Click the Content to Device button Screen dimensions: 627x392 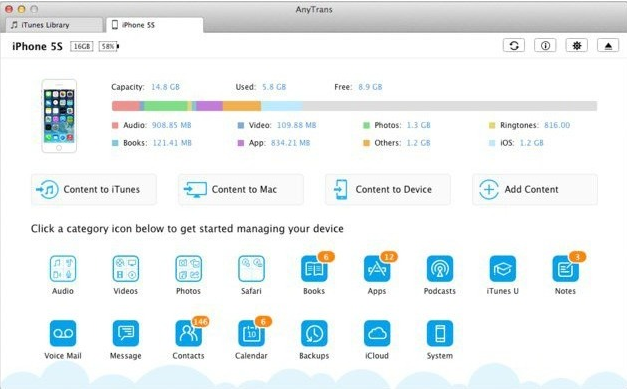tap(388, 189)
